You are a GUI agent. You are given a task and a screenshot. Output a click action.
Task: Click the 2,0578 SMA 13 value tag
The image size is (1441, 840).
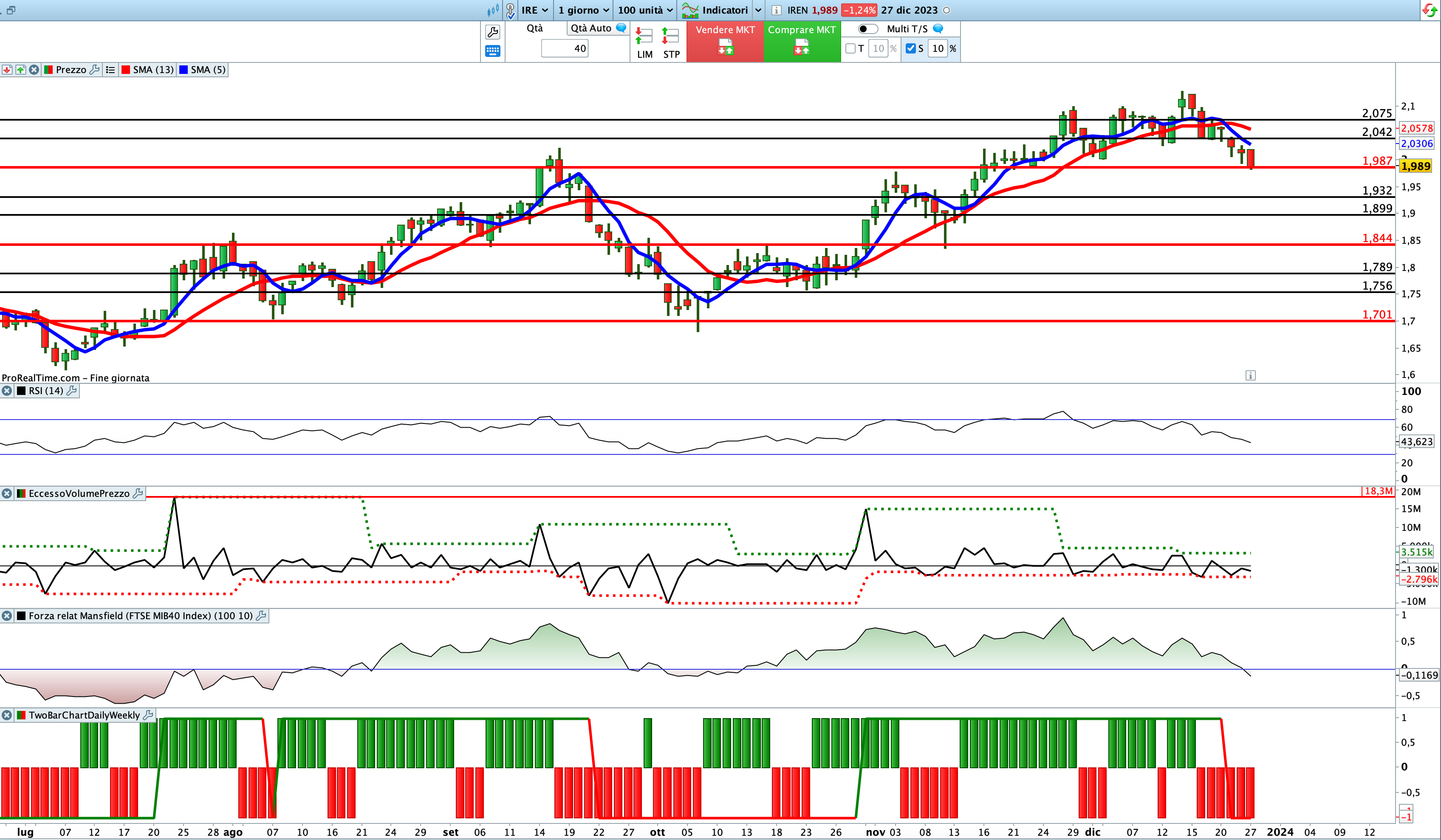[1416, 128]
